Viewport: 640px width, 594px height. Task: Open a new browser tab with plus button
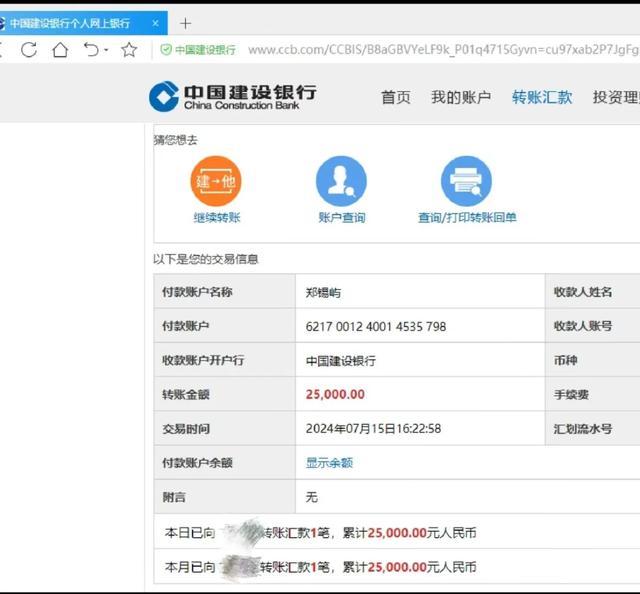[x=185, y=23]
